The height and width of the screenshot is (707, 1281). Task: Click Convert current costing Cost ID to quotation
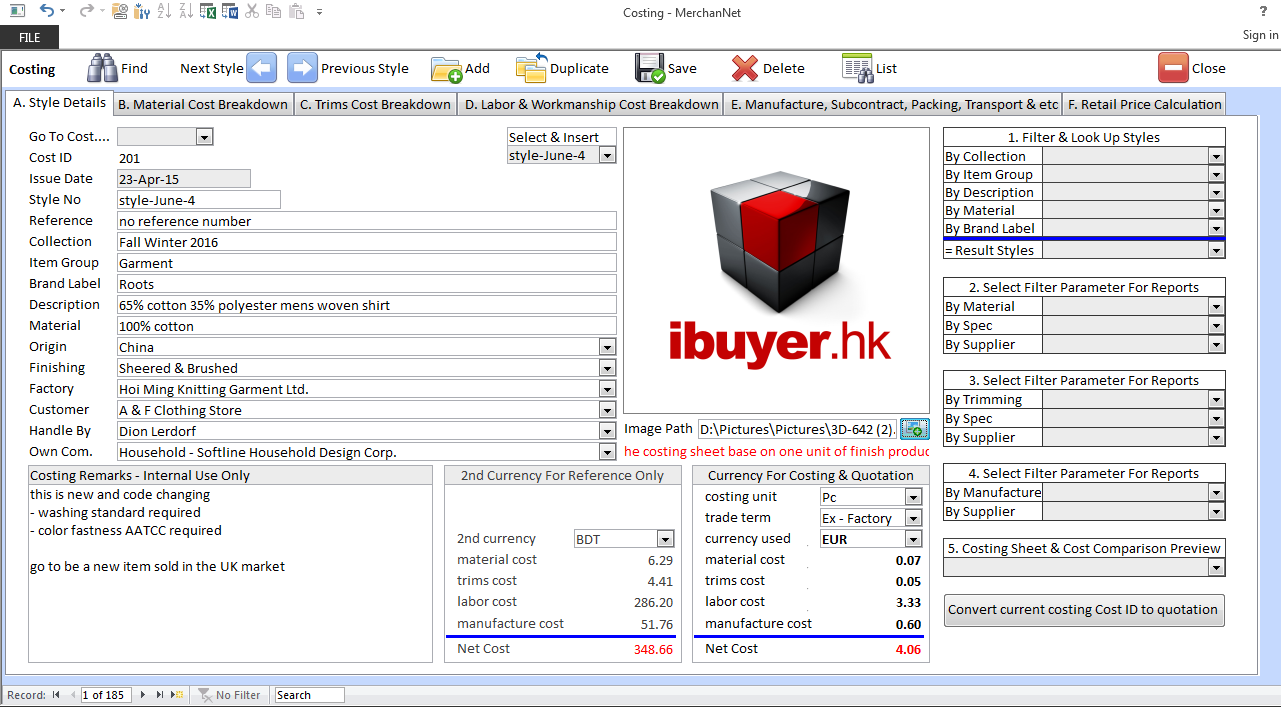1084,610
